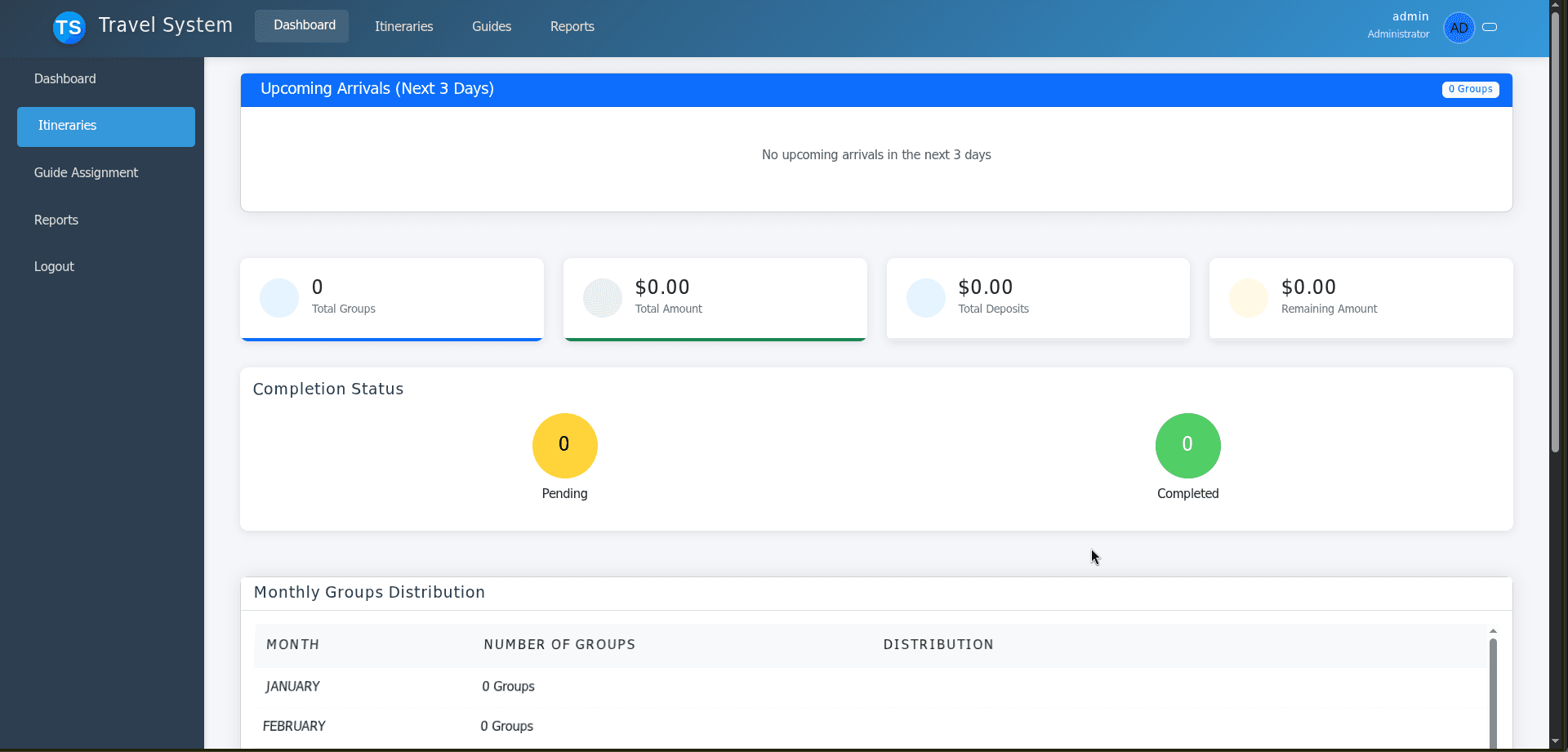Select Dashboard in the top navigation
The height and width of the screenshot is (752, 1568).
pyautogui.click(x=301, y=25)
